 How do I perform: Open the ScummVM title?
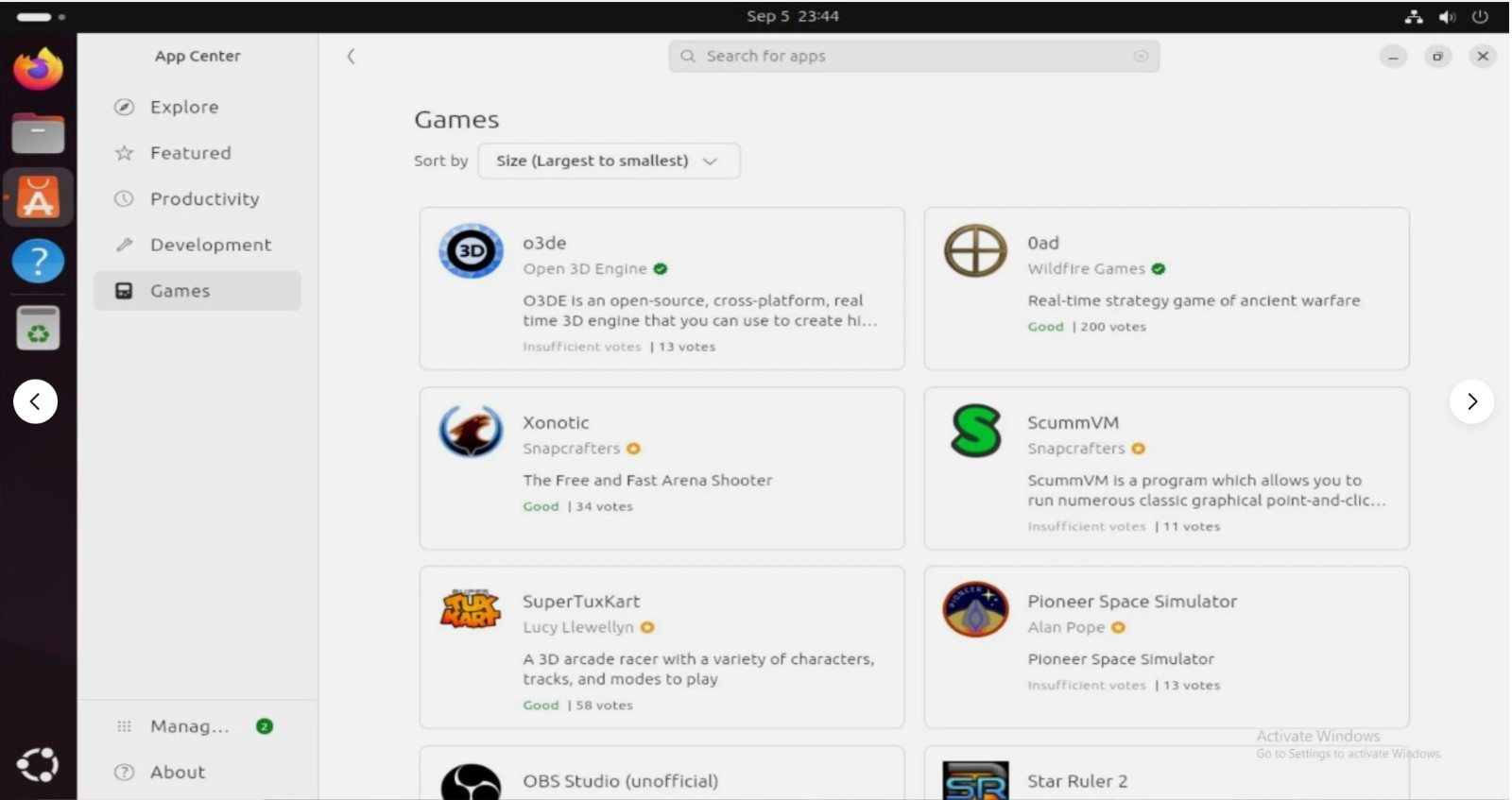pos(1073,422)
